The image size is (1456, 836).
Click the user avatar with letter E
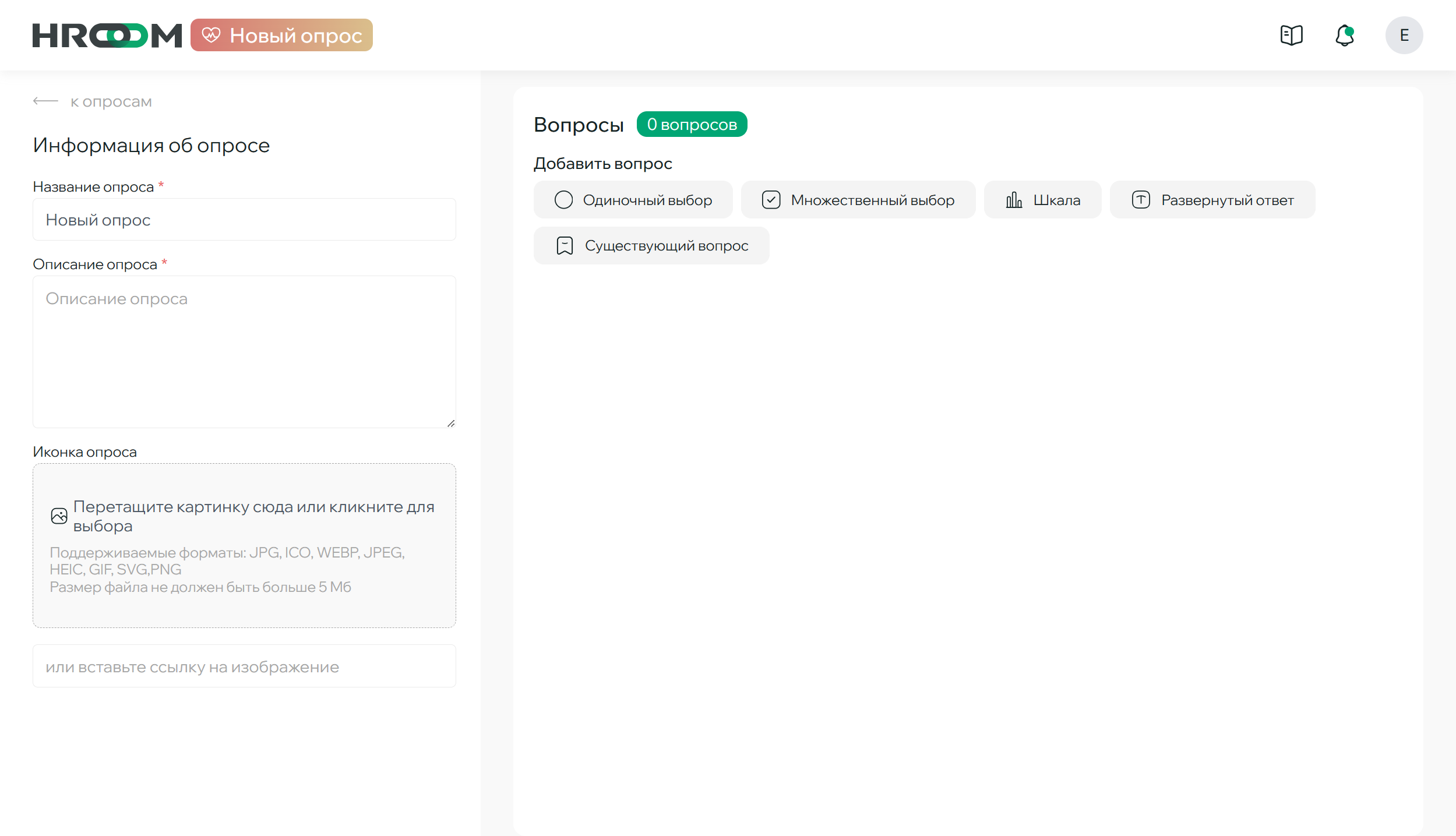click(x=1404, y=35)
